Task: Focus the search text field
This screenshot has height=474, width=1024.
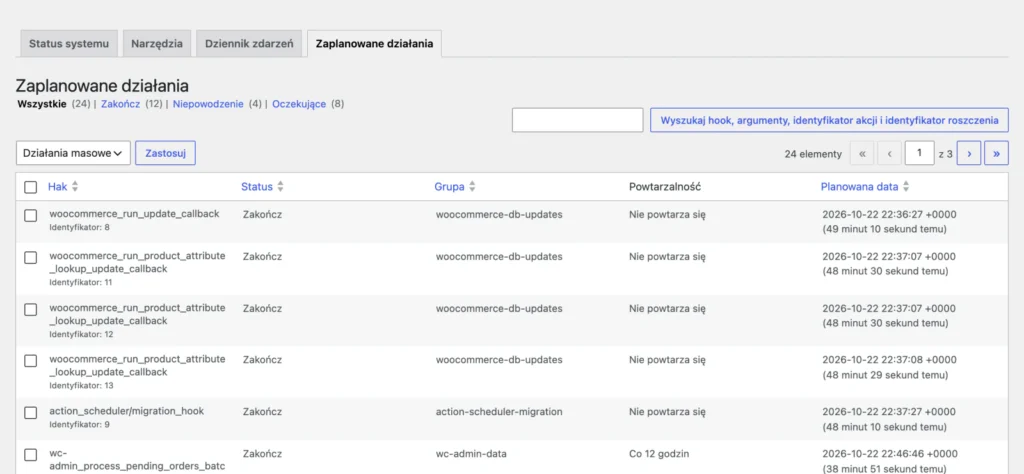Action: pos(577,120)
